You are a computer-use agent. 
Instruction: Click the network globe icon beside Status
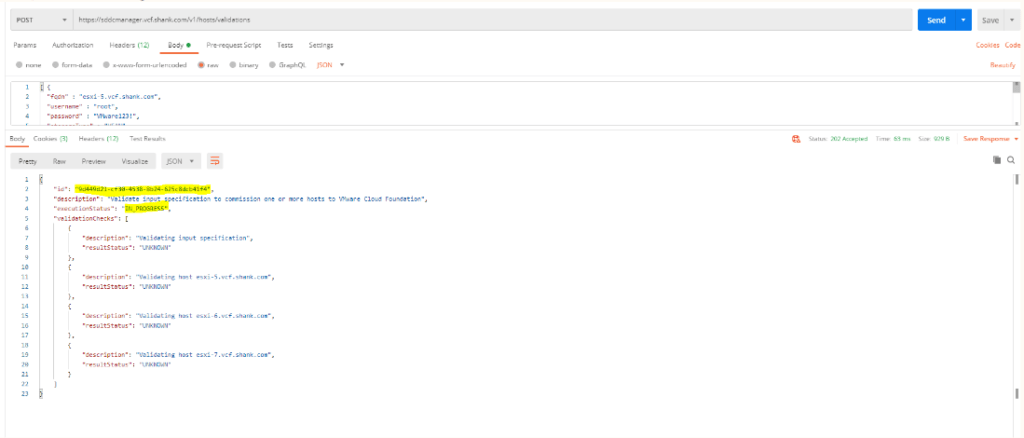point(796,139)
